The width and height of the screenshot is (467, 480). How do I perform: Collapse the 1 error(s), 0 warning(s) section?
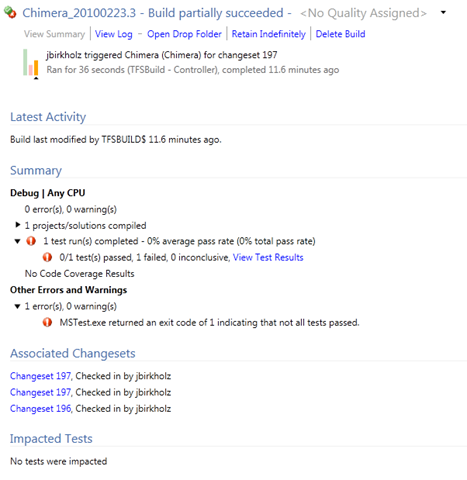coord(18,306)
